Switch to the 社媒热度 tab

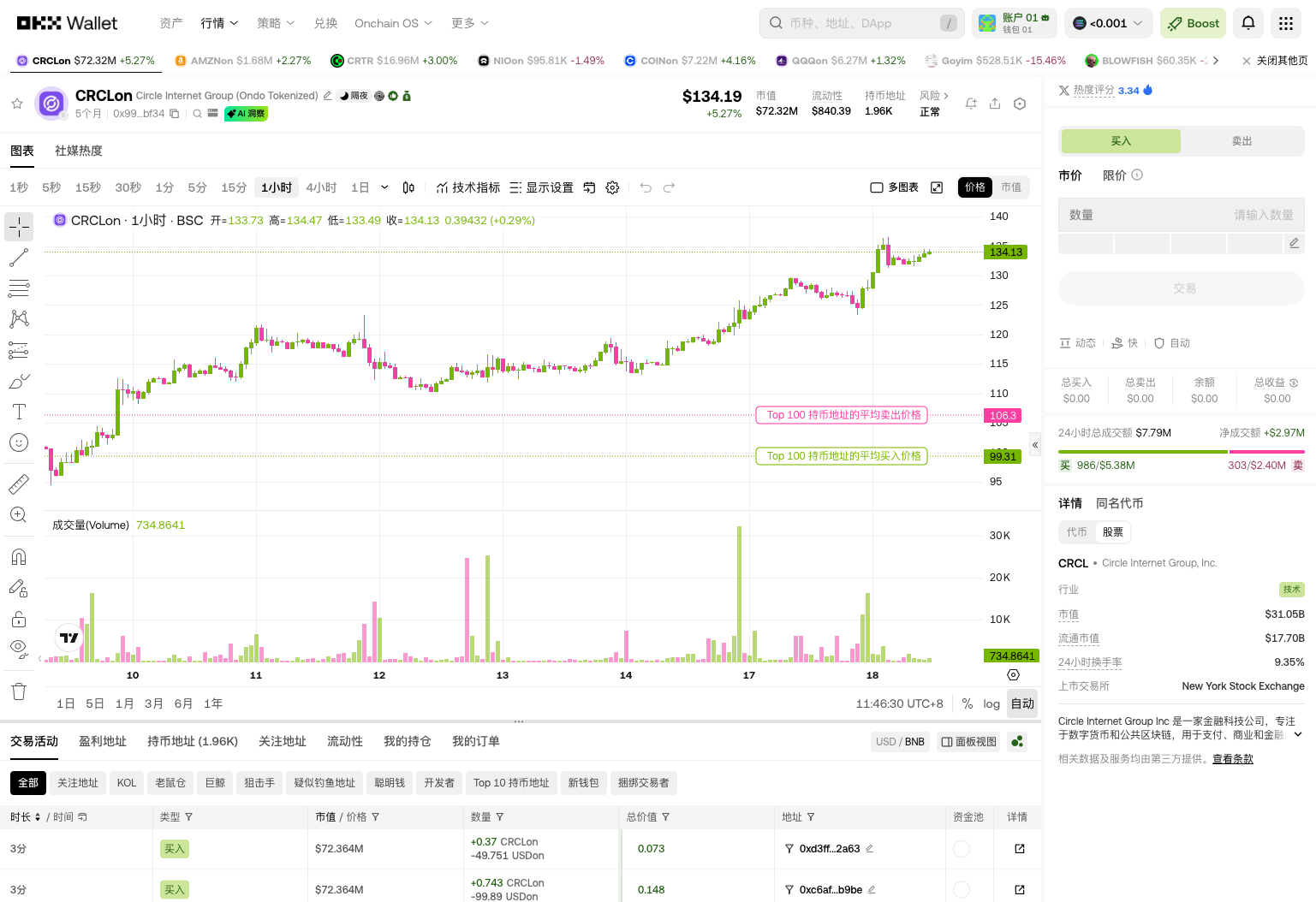coord(78,150)
